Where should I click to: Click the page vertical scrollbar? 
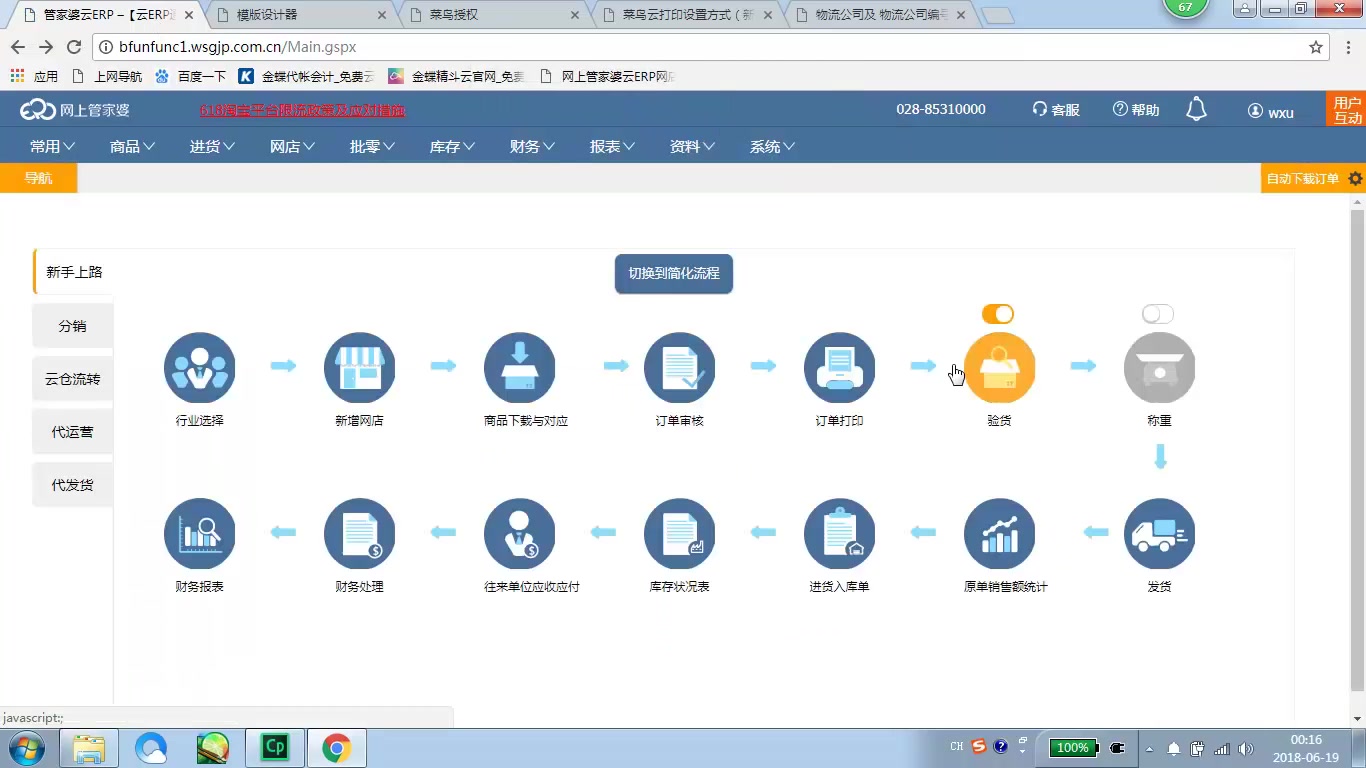[x=1357, y=450]
